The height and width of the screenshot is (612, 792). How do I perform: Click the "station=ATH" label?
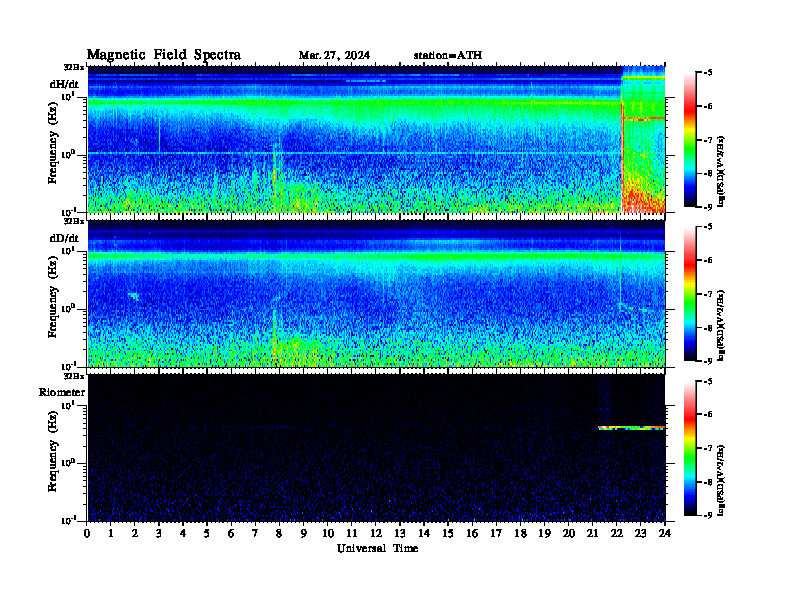pos(448,55)
